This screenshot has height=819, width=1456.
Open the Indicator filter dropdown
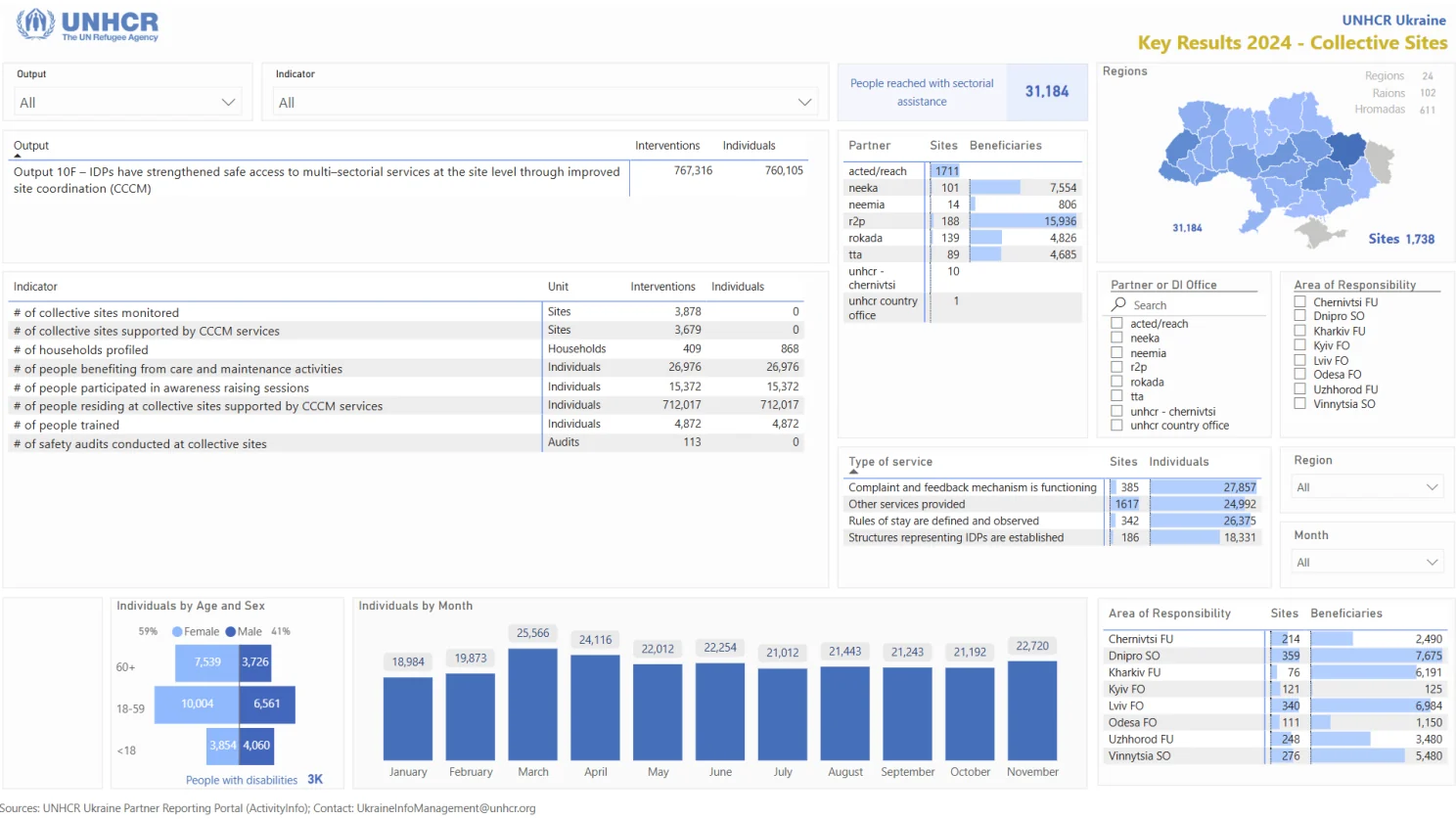coord(545,103)
